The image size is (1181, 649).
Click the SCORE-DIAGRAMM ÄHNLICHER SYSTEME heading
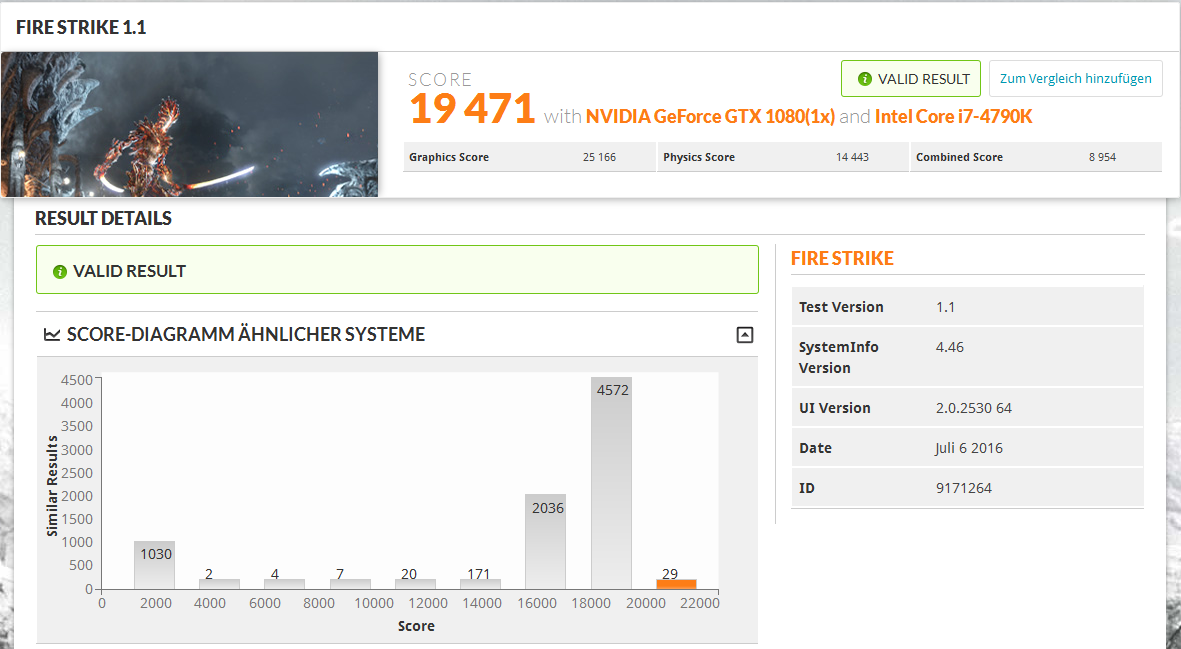(246, 334)
